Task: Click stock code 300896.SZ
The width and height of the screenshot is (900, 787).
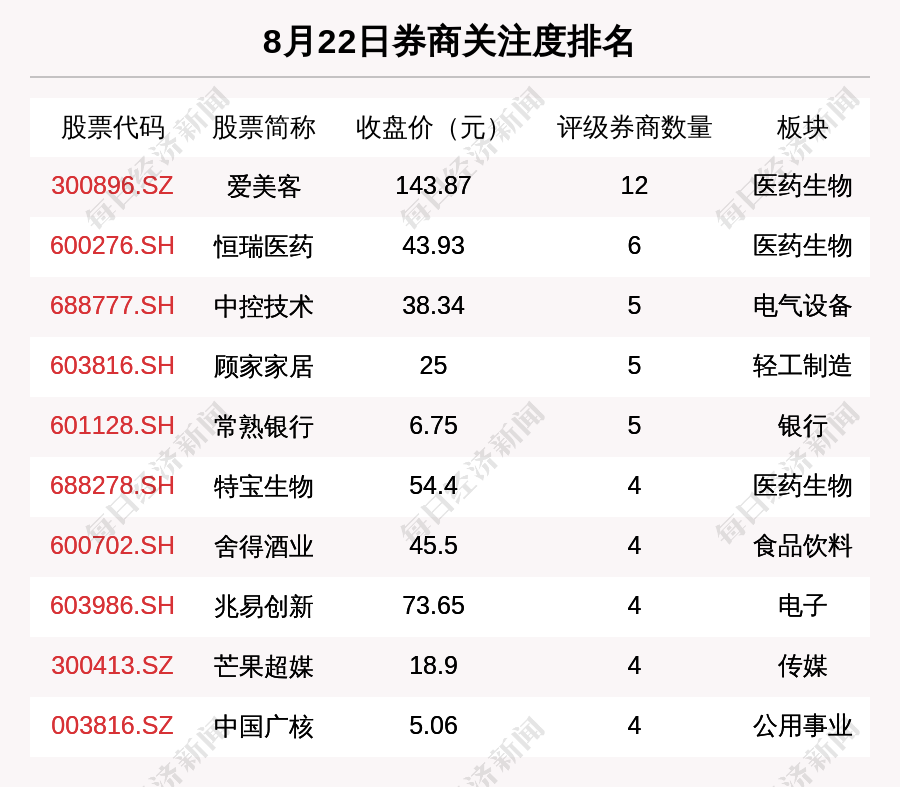Action: coord(112,186)
